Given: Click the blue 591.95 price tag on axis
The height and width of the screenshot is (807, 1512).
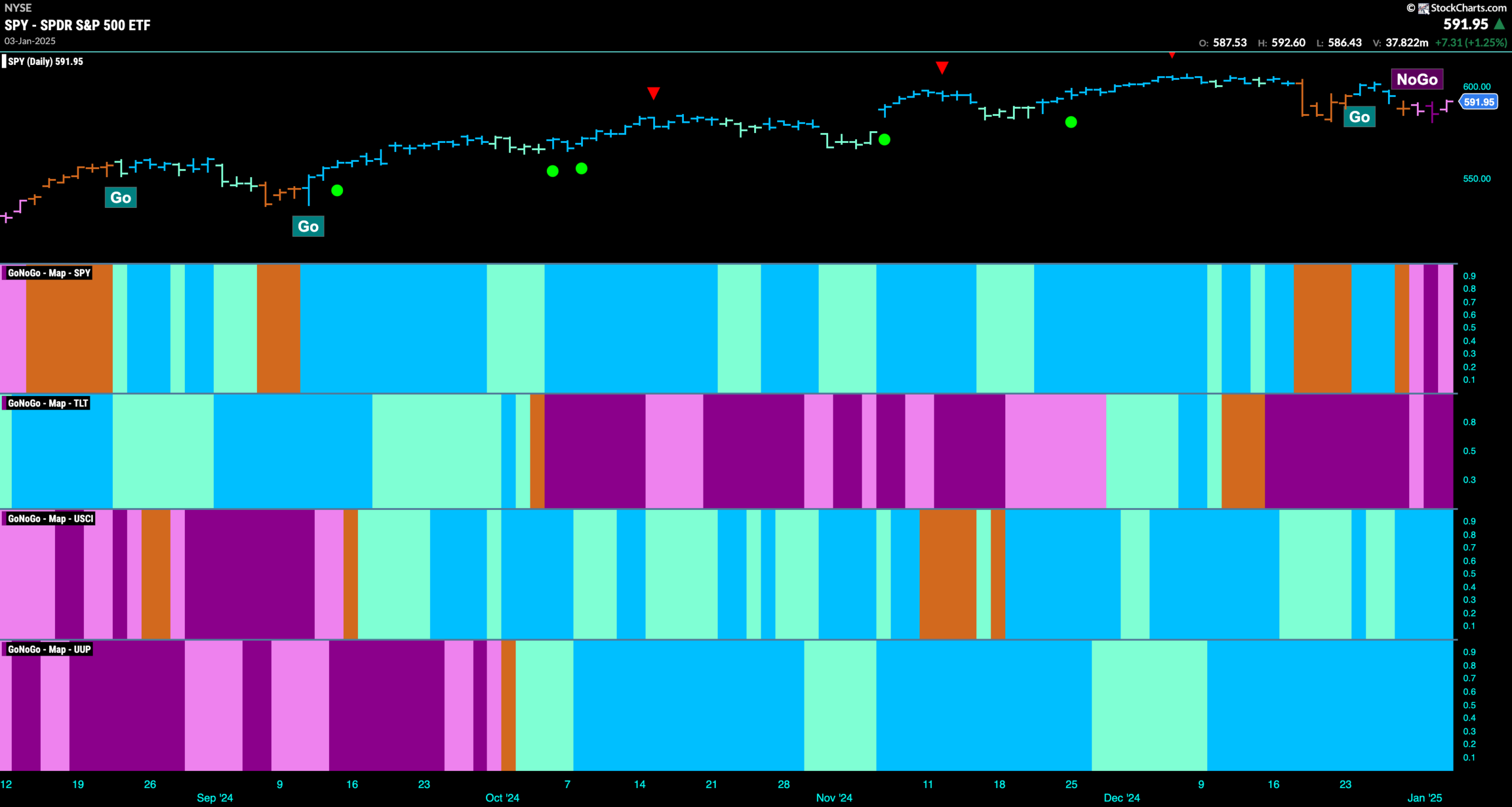Looking at the screenshot, I should 1478,102.
